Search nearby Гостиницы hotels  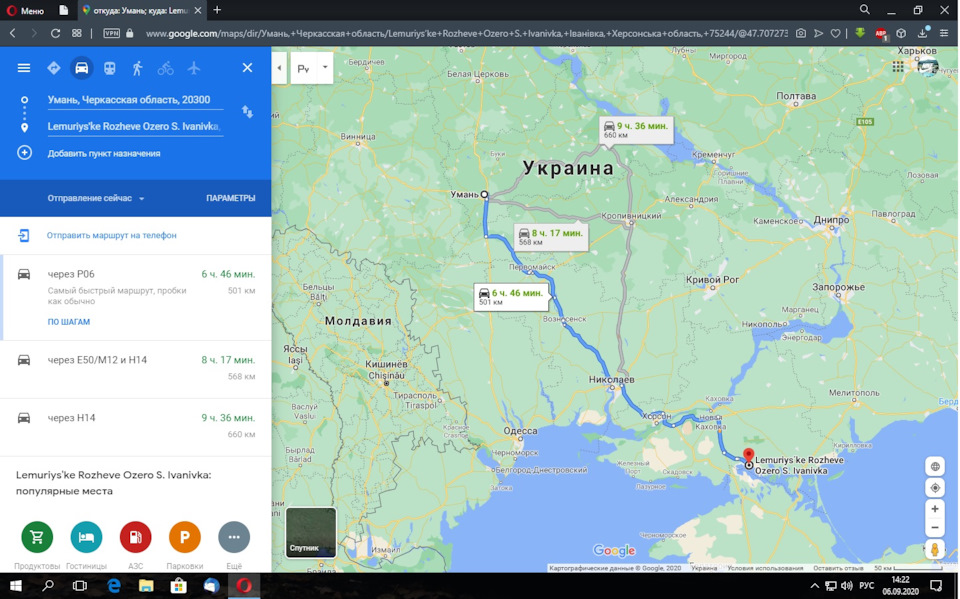point(86,537)
